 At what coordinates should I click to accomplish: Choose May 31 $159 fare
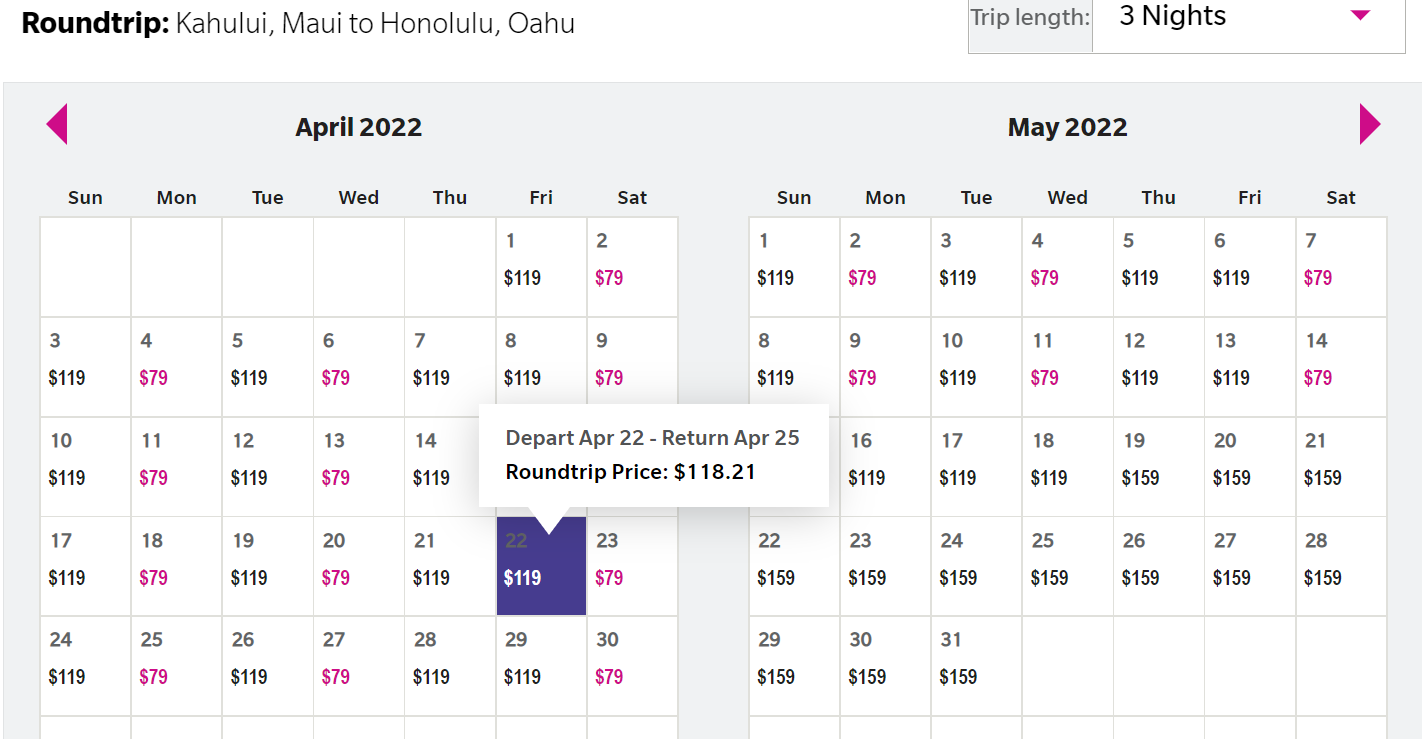[x=976, y=666]
